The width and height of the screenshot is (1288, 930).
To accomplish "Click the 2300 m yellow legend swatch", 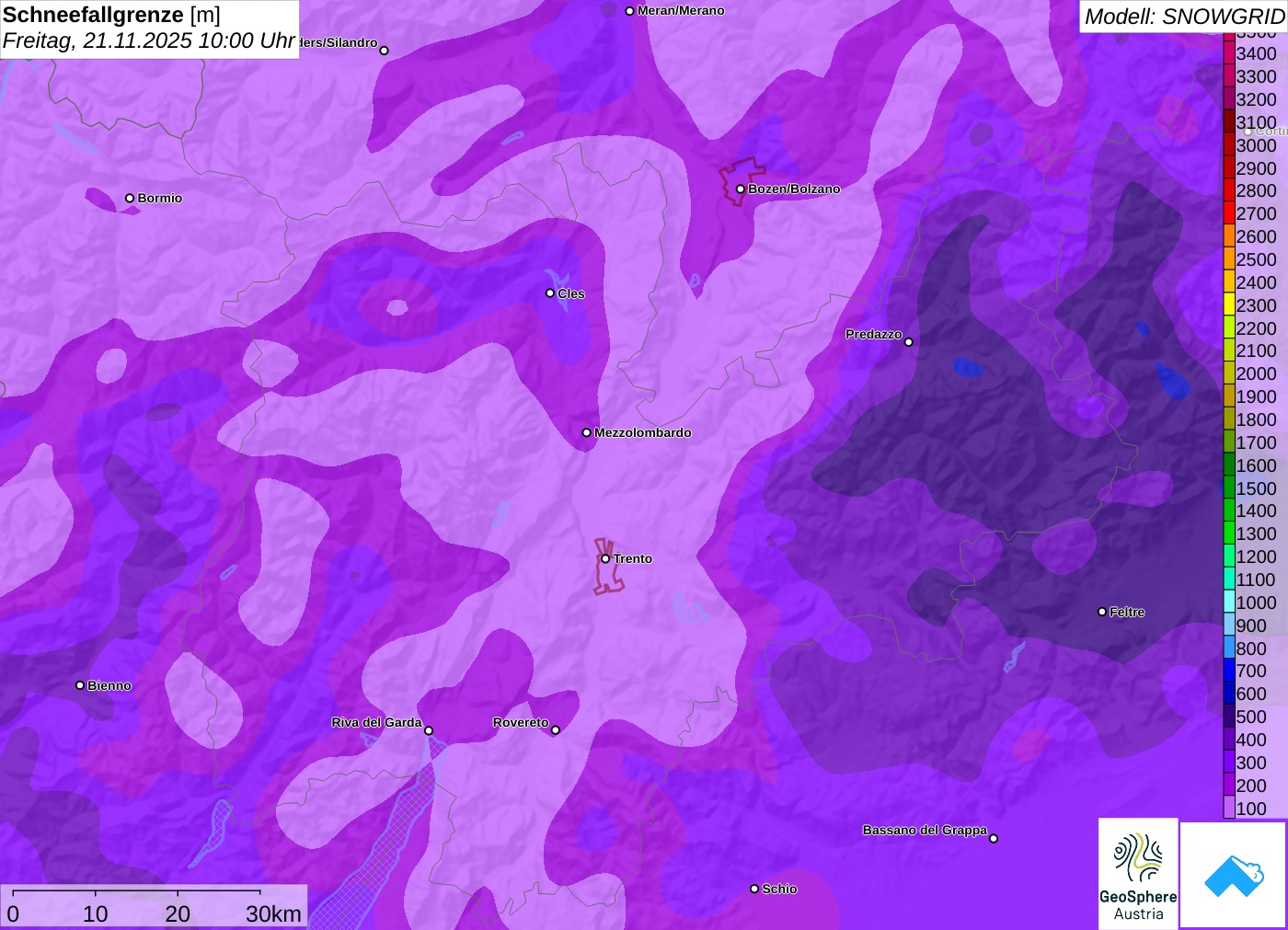I will (x=1229, y=304).
